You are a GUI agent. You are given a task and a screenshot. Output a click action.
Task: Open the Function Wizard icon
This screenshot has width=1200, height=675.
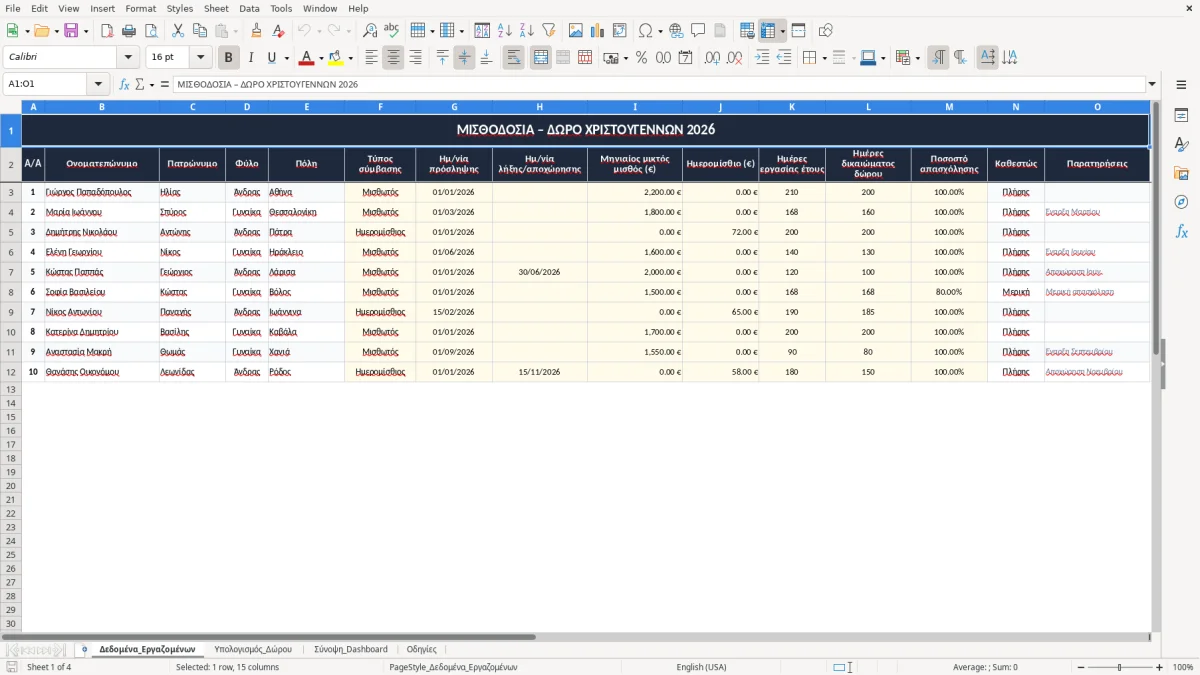tap(124, 85)
